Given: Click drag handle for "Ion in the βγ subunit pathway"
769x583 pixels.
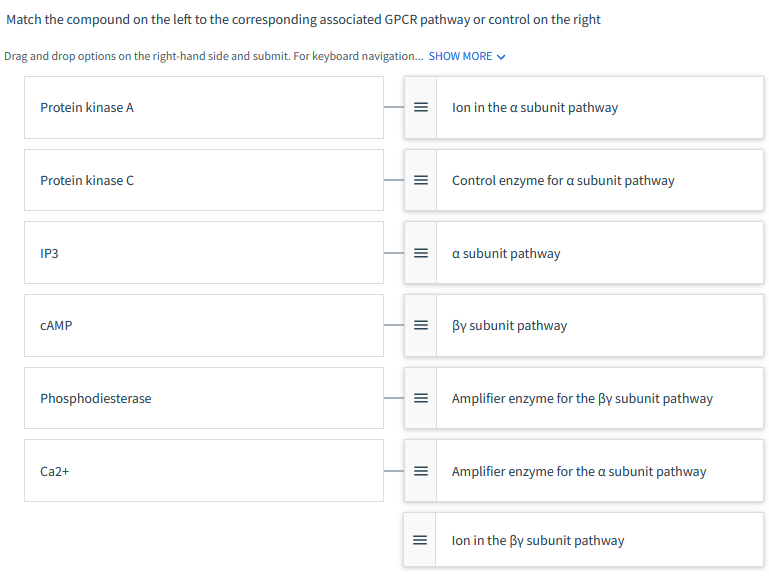Looking at the screenshot, I should pyautogui.click(x=421, y=541).
